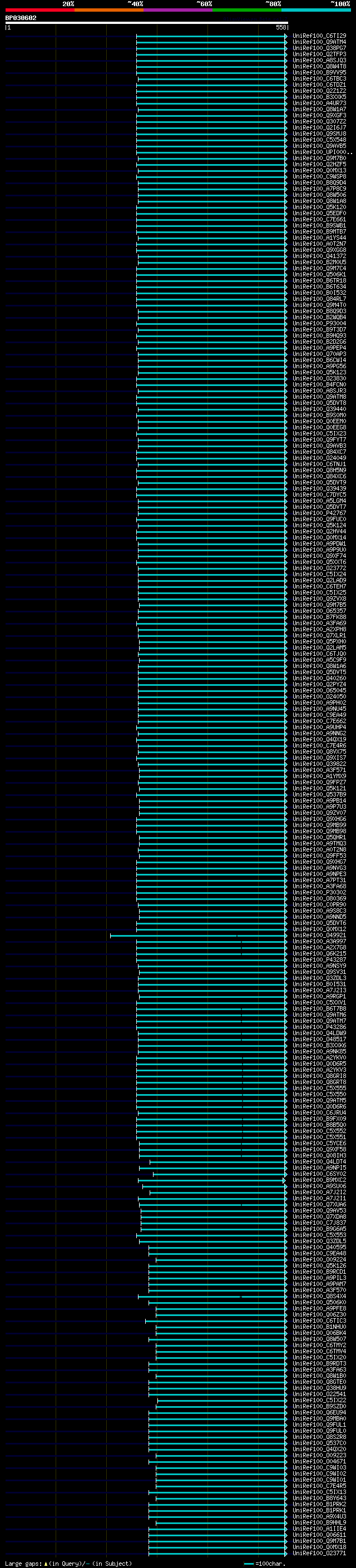Open hit UniRef100_A2YKV0
This screenshot has width=356, height=1568.
(x=319, y=1058)
